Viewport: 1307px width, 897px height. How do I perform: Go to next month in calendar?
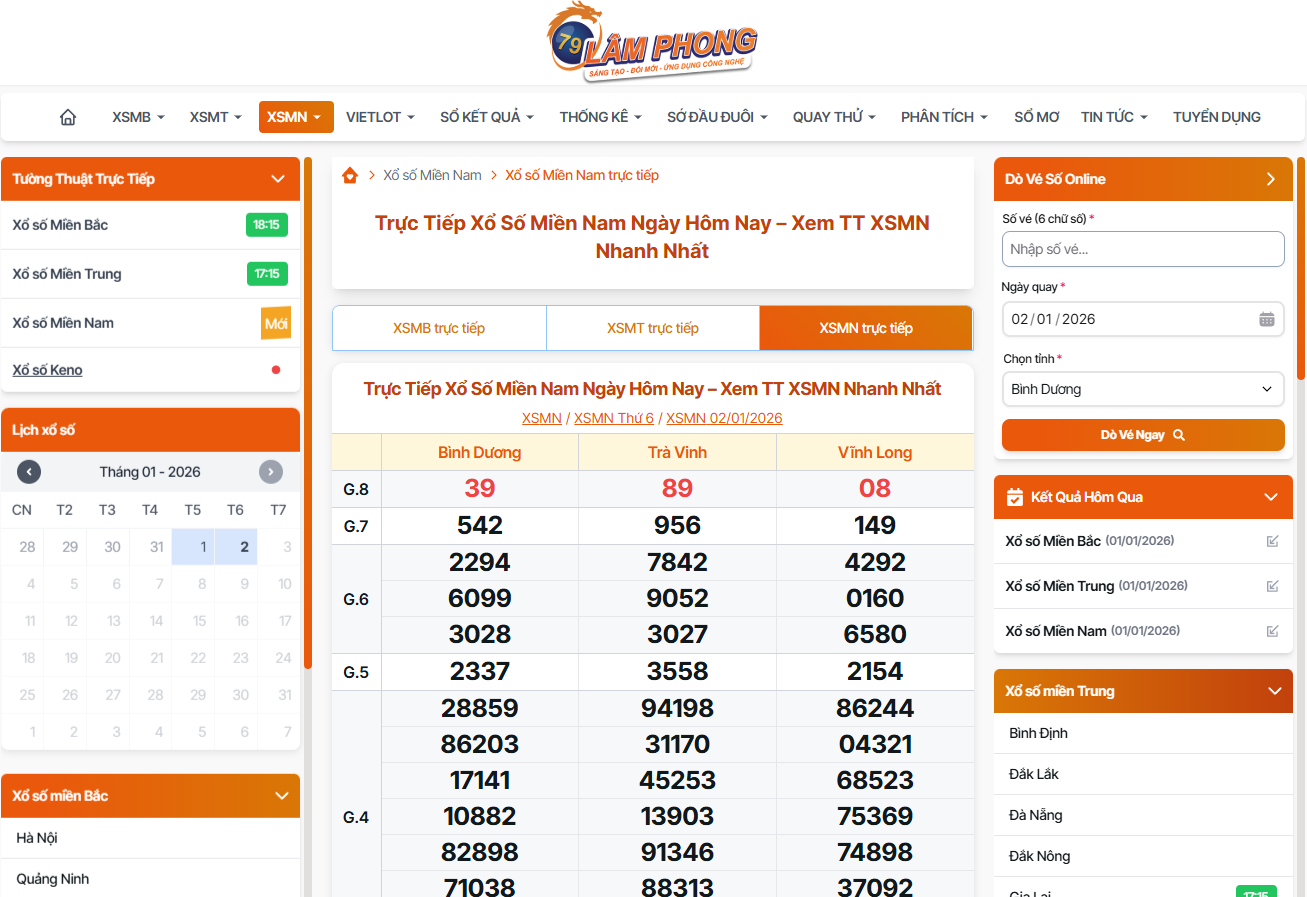(x=271, y=472)
